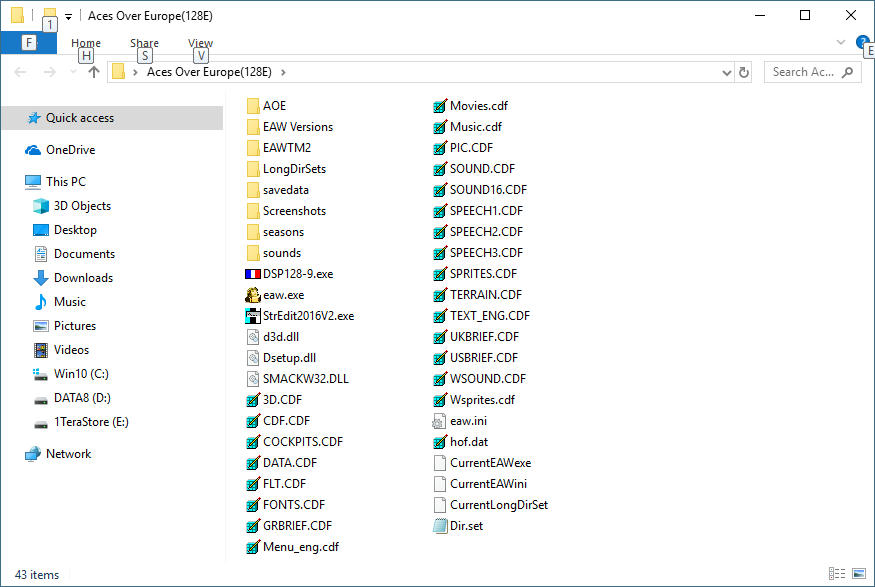
Task: Select COCKPITS.CDF file
Action: click(x=294, y=442)
